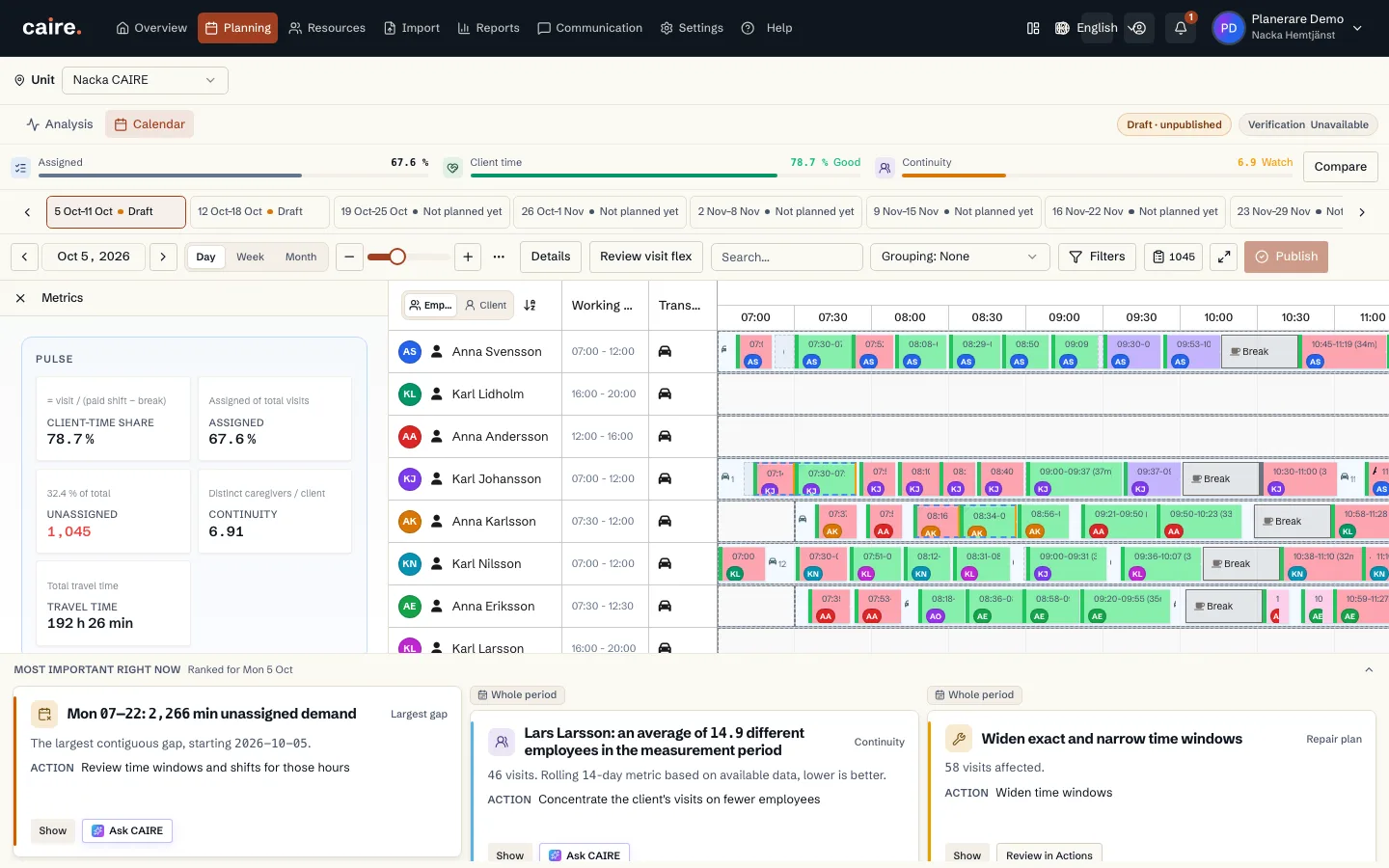The image size is (1389, 868).
Task: Click the KJ avatar for Karl Johansson
Action: [410, 478]
